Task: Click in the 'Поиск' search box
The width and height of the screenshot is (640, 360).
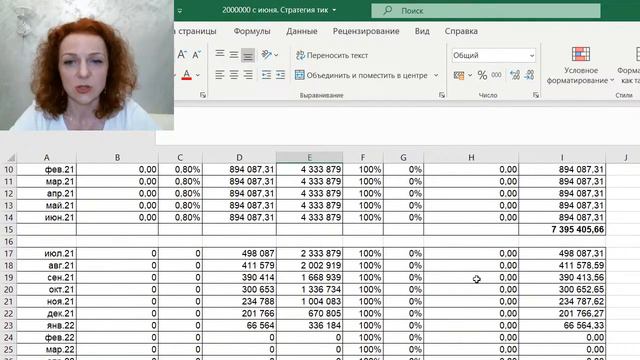Action: point(486,11)
